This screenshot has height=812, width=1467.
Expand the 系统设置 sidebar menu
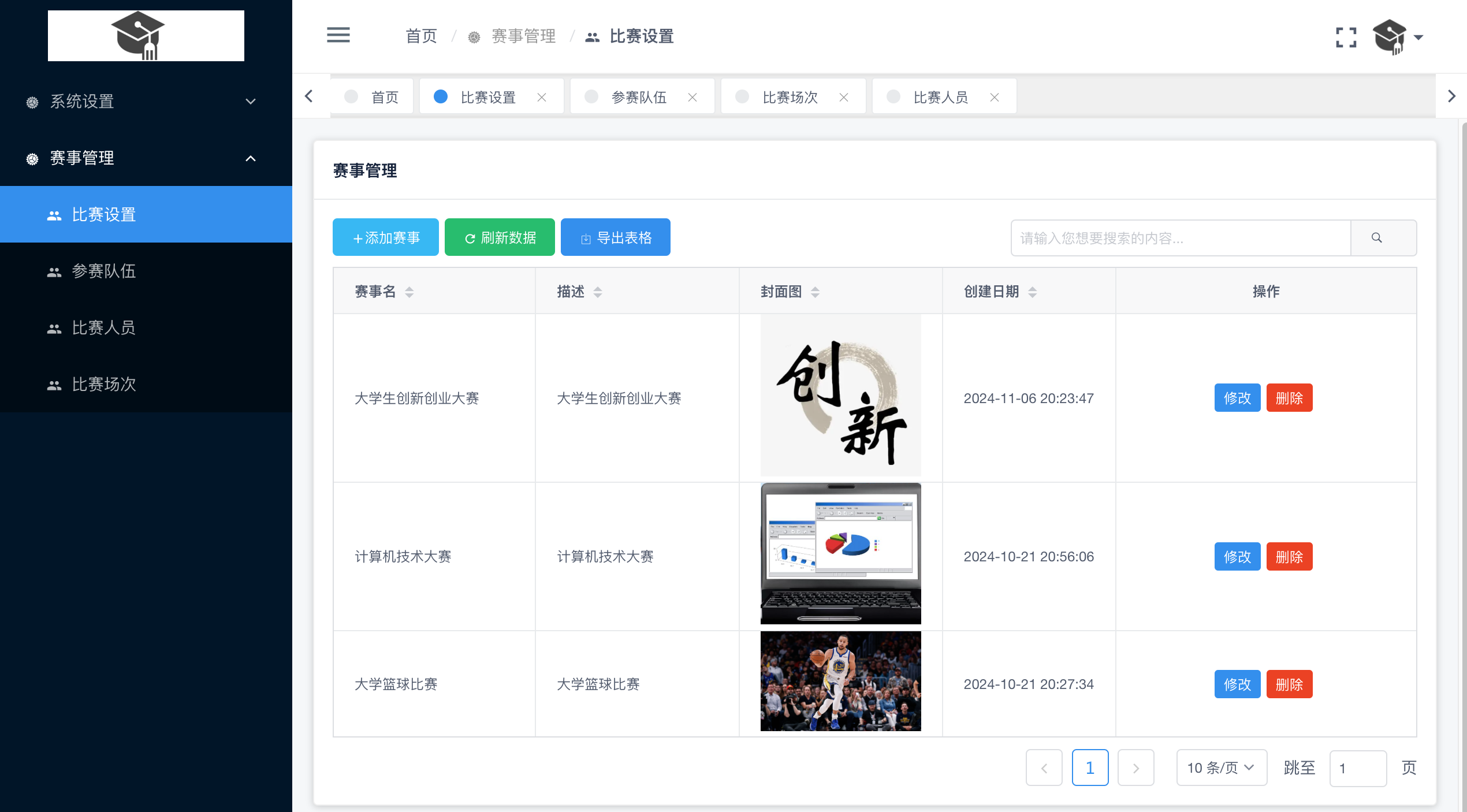coord(146,101)
